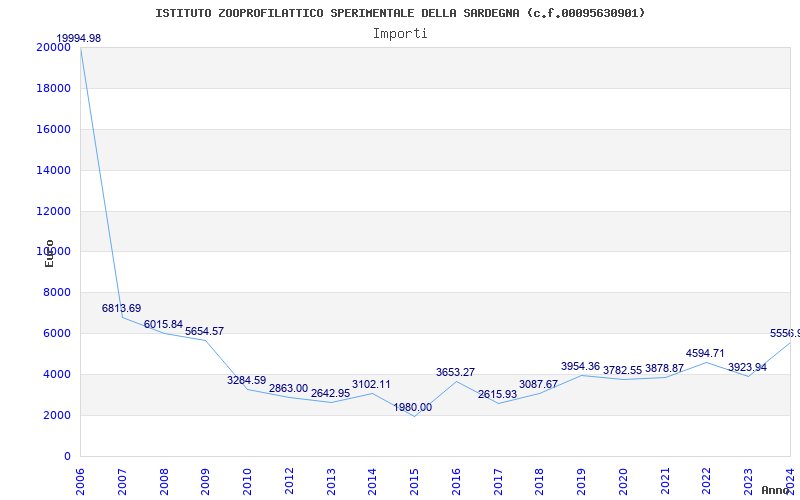Viewport: 800px width, 500px height.
Task: Click the x-axis year 2012
Action: [289, 482]
